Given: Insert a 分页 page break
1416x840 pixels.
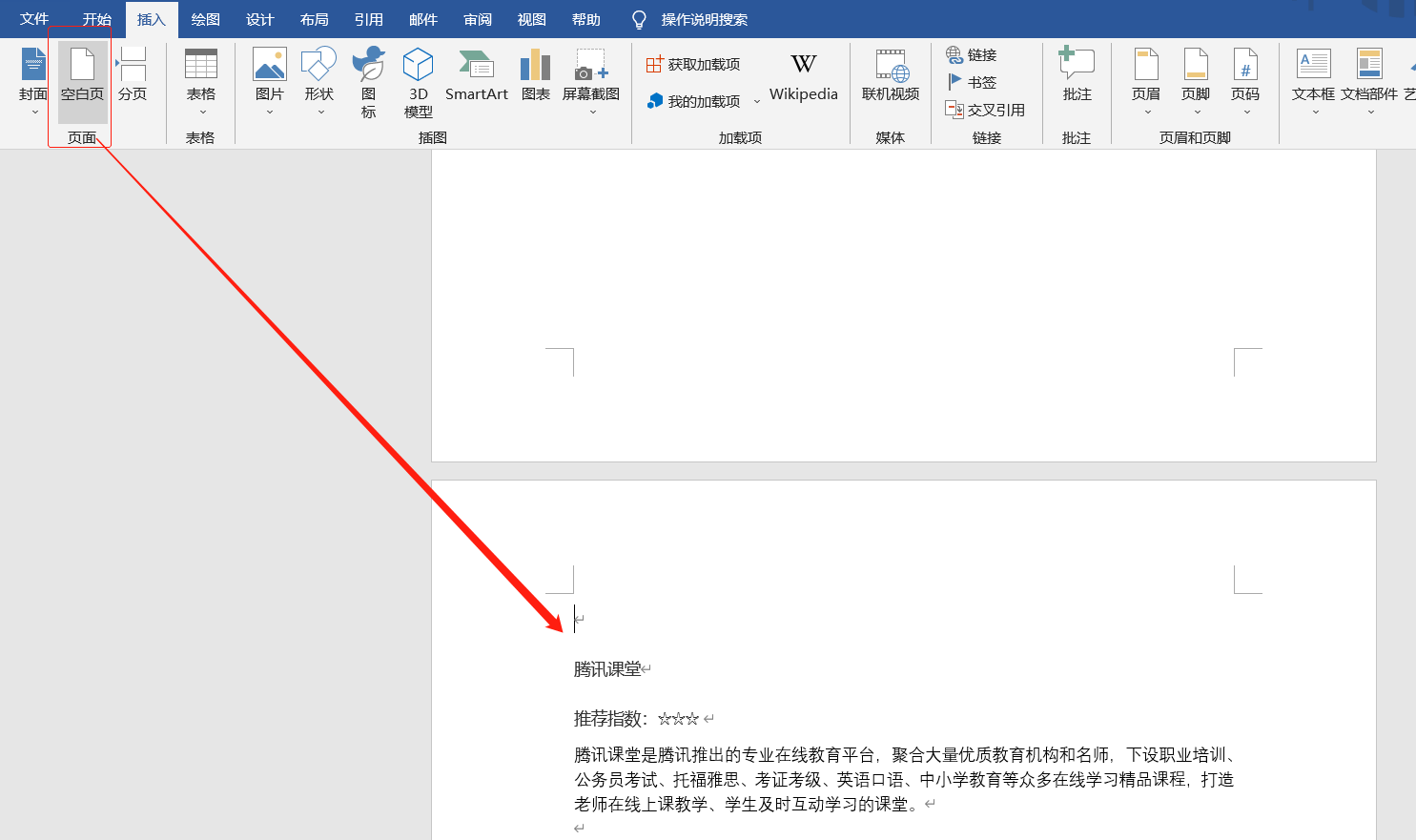Looking at the screenshot, I should pos(133,76).
